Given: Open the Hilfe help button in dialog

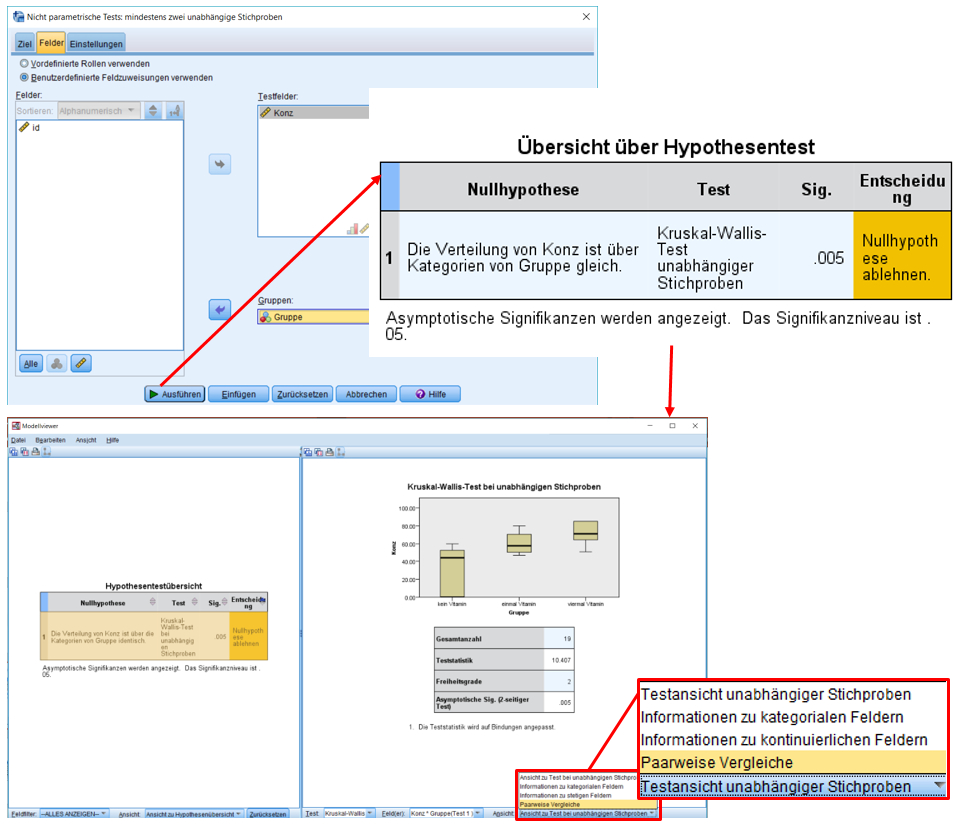Looking at the screenshot, I should pyautogui.click(x=430, y=394).
